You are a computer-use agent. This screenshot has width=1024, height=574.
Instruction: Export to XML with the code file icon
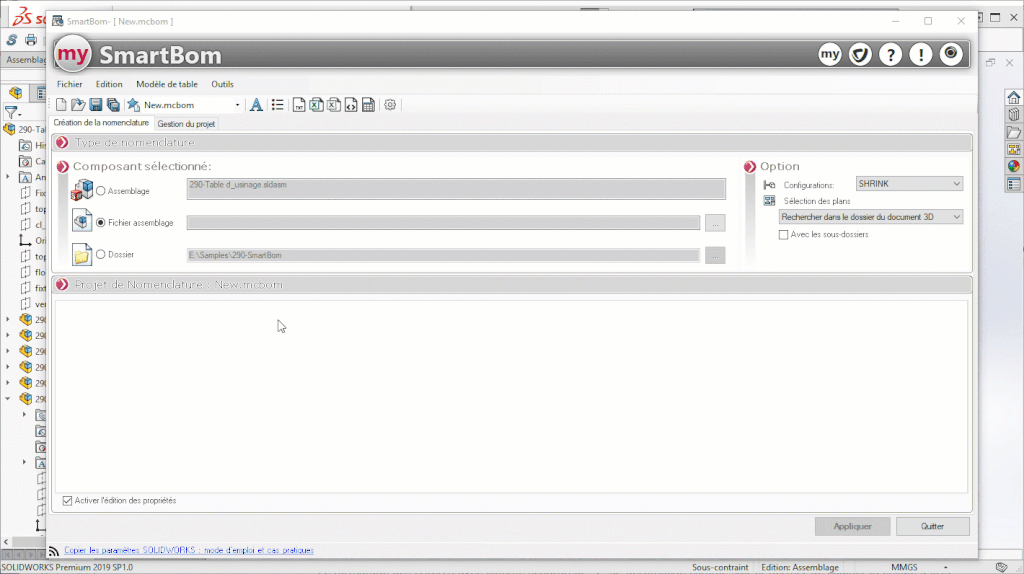(351, 105)
